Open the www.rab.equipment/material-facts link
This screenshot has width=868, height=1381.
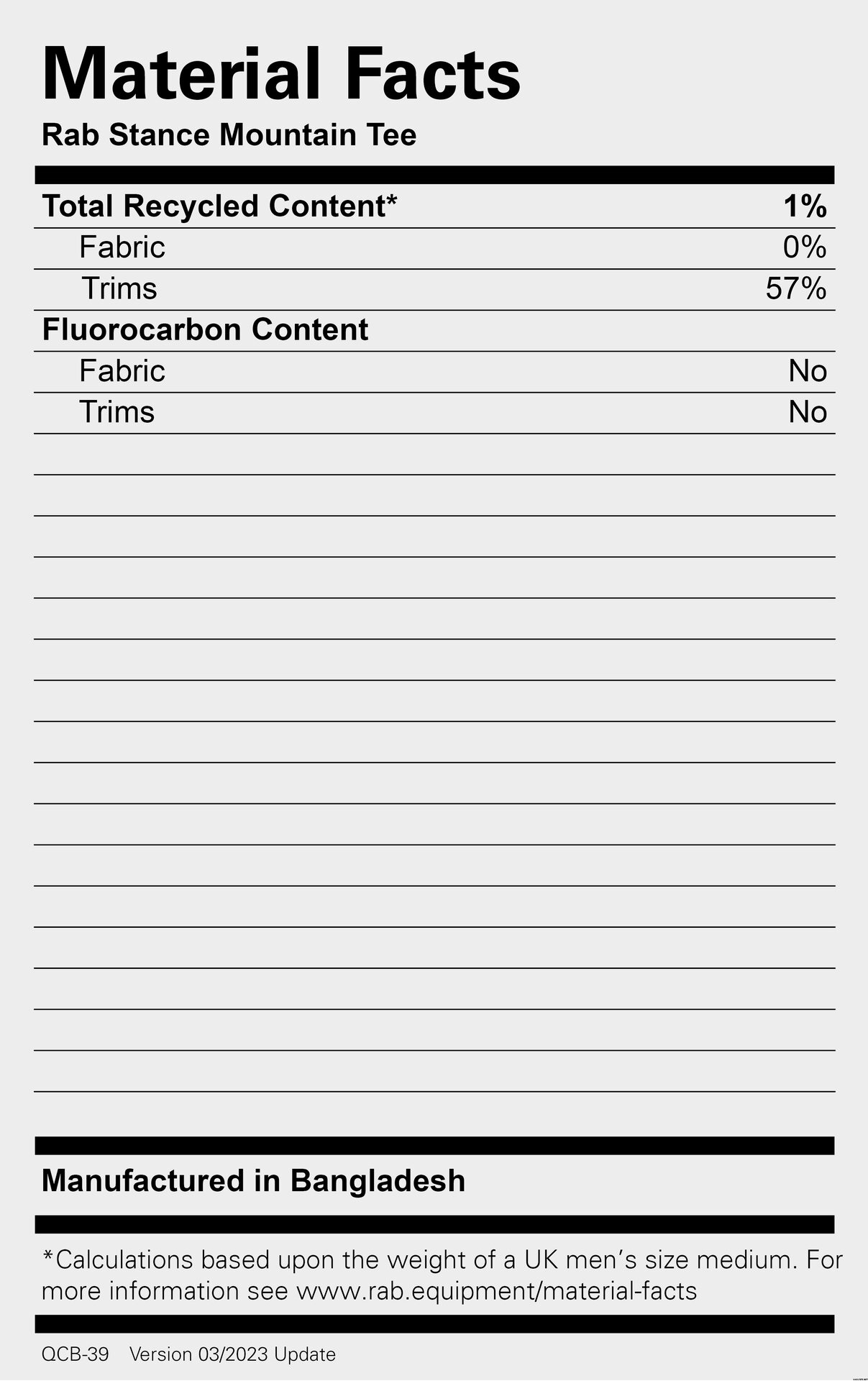click(x=496, y=1291)
